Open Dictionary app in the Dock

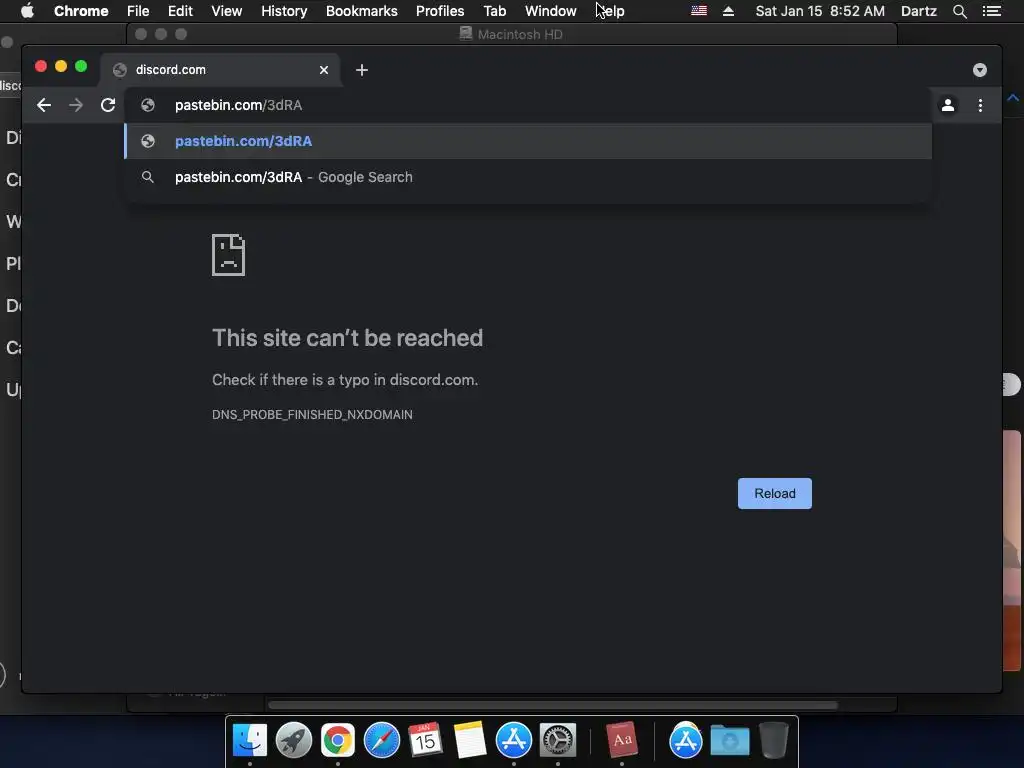(622, 740)
